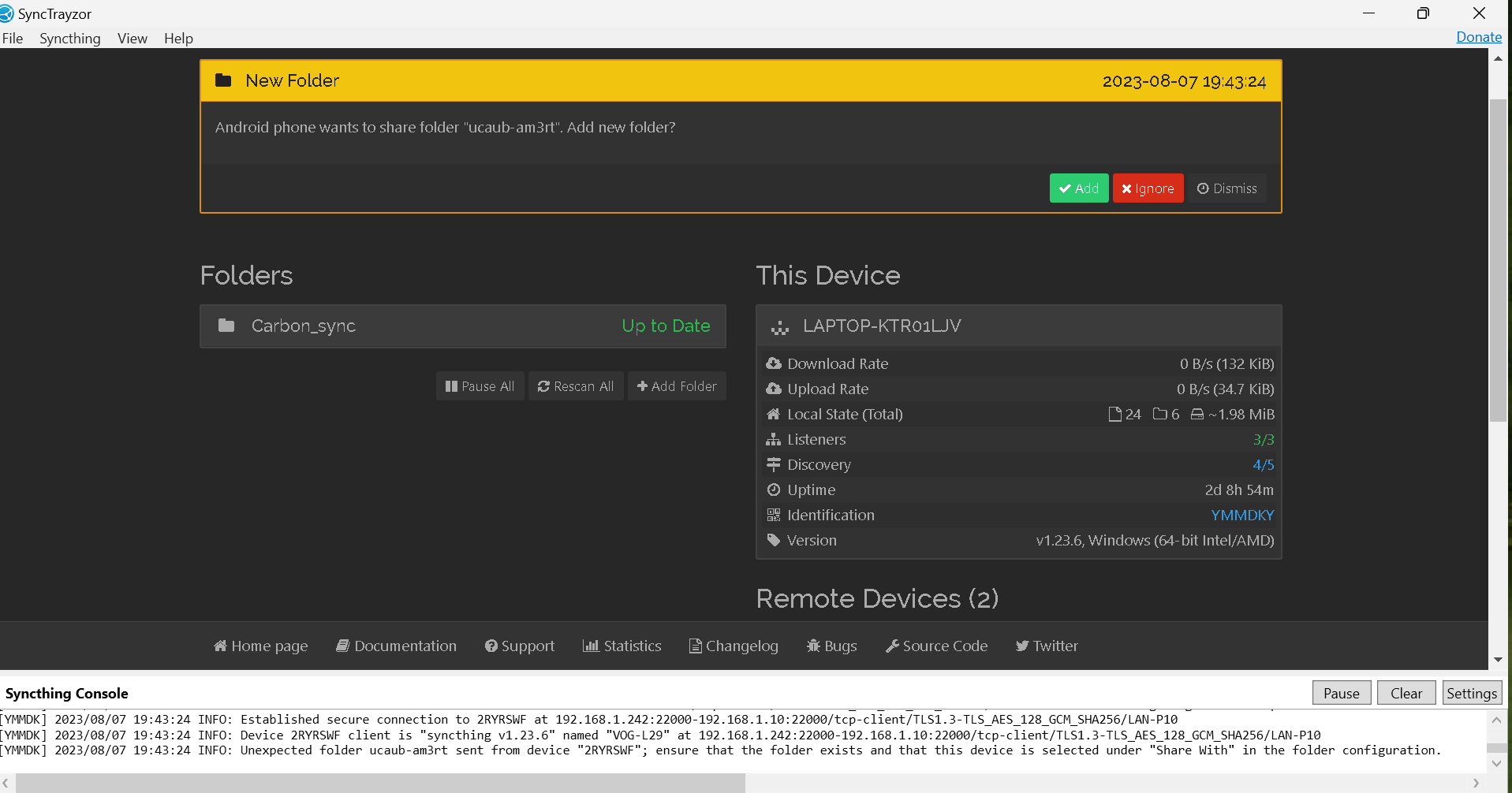1512x793 pixels.
Task: Rescan all folders
Action: click(x=576, y=386)
